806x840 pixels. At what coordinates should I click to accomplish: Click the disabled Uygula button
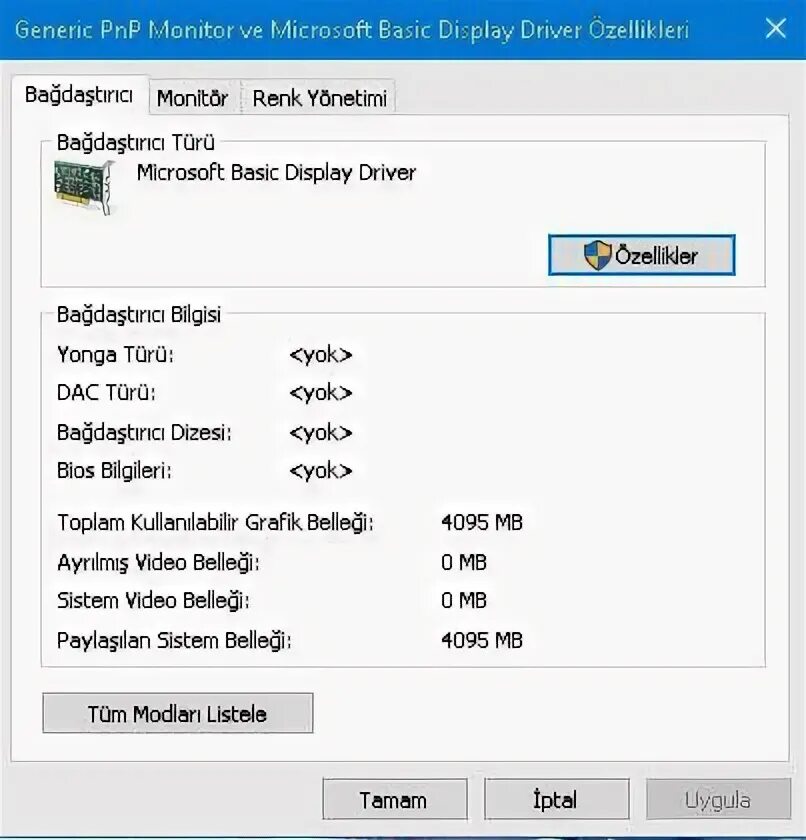tap(718, 800)
